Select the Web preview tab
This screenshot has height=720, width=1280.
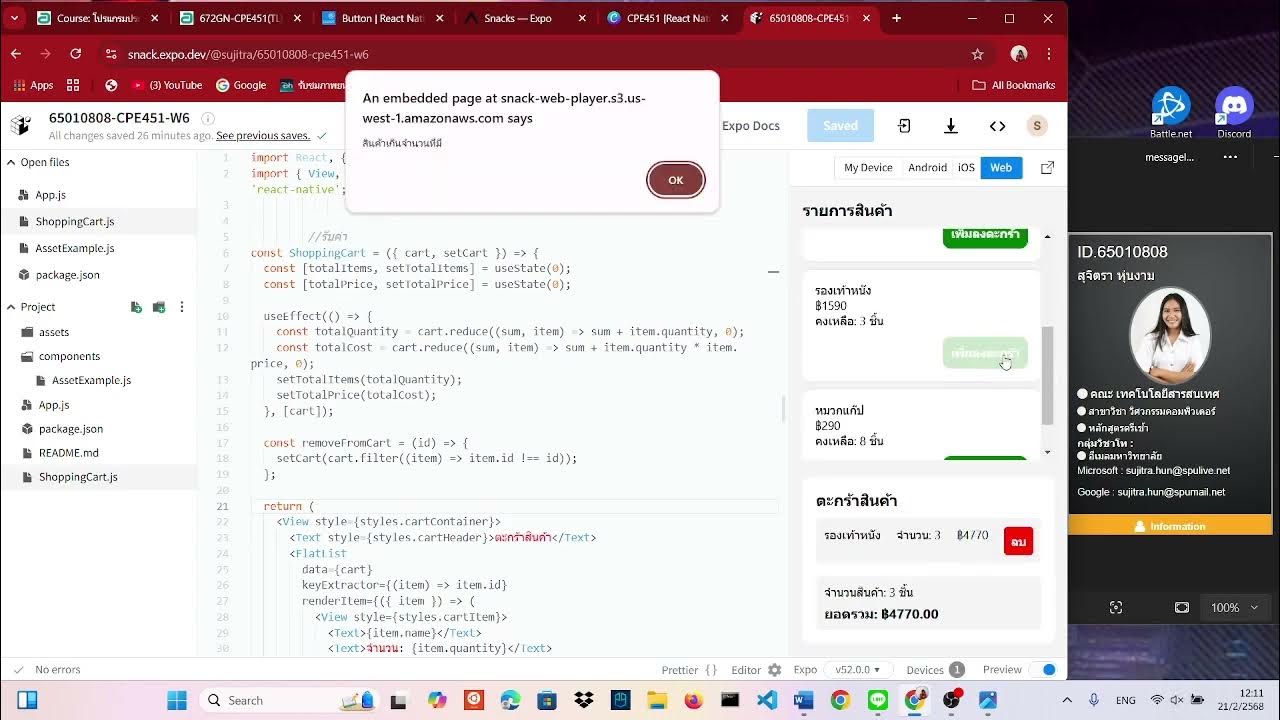point(1001,168)
